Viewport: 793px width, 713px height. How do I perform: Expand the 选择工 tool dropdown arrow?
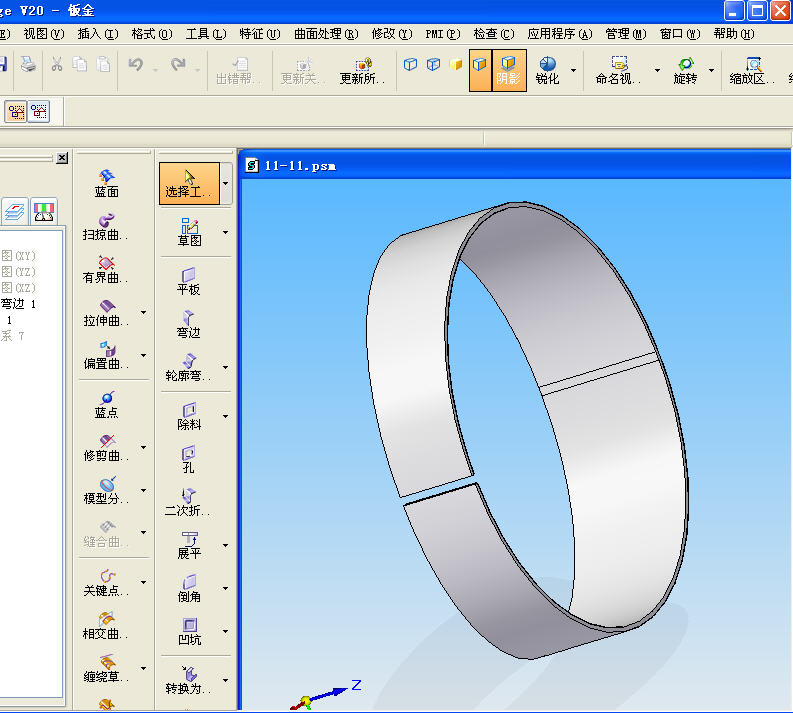(x=226, y=184)
